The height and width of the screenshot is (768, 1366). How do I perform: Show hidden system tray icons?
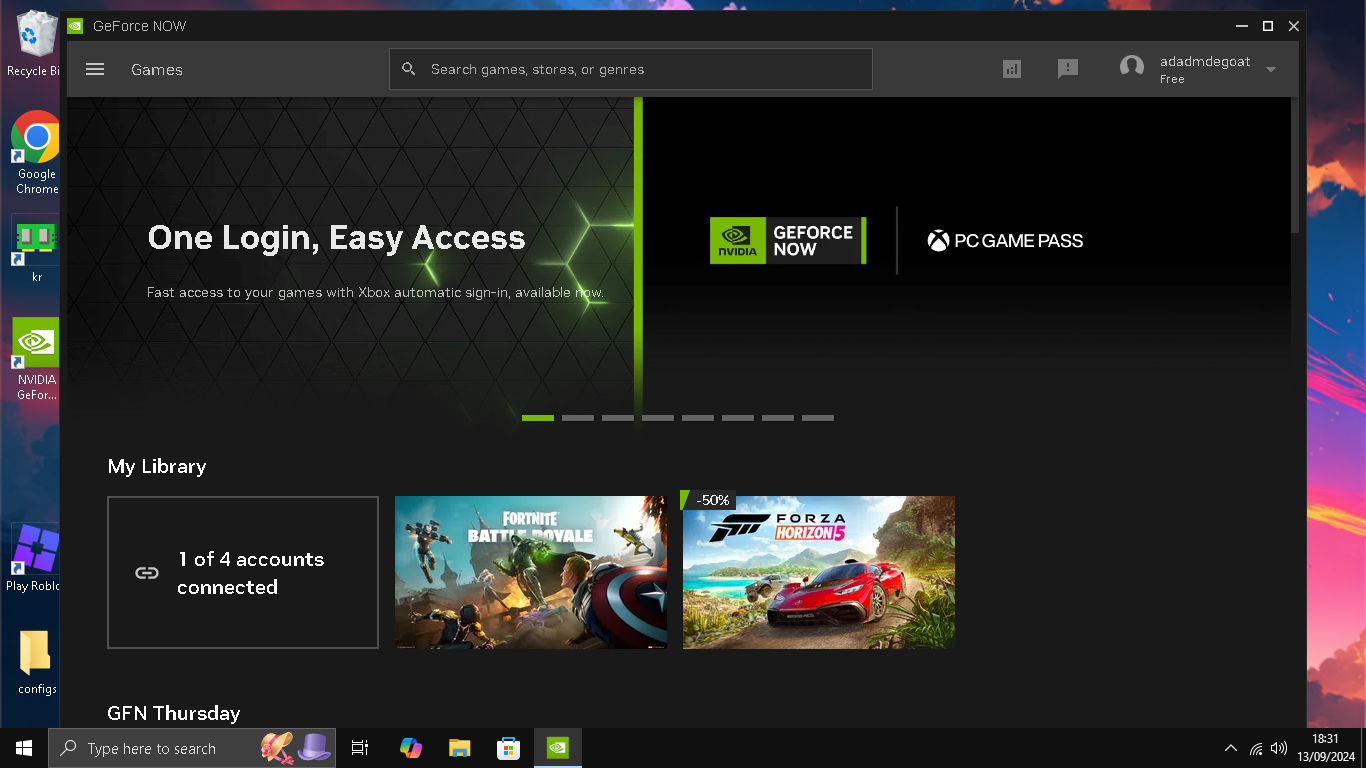[1230, 748]
